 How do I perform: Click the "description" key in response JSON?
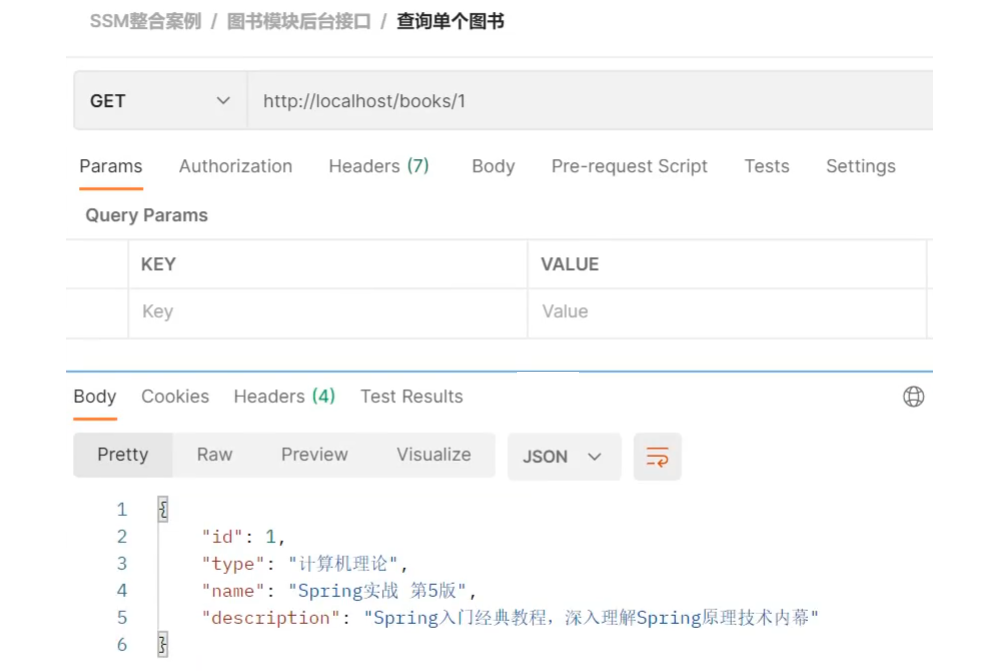pos(270,618)
